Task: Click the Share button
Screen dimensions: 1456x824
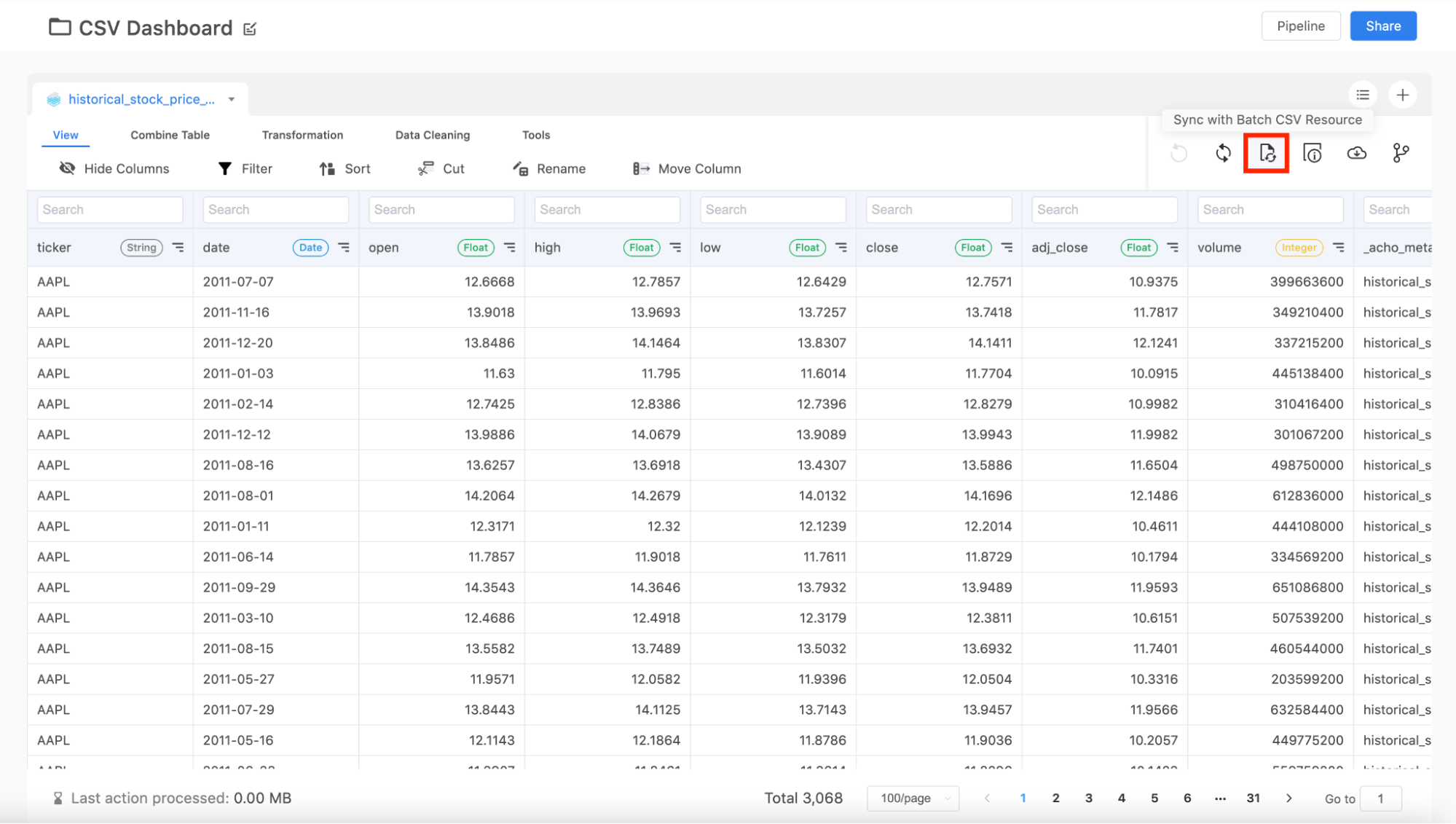Action: coord(1382,26)
